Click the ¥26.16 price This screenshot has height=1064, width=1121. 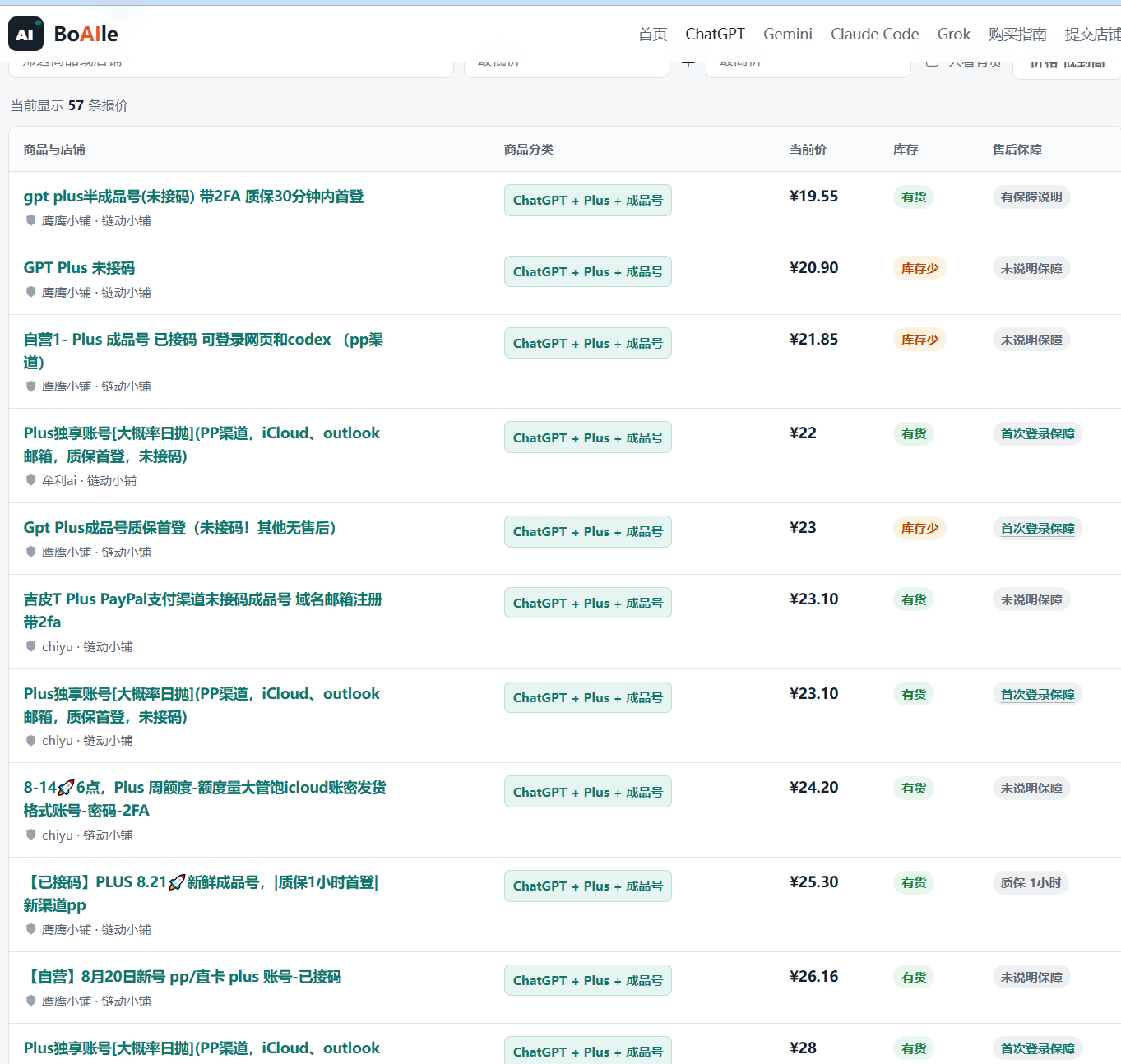813,977
